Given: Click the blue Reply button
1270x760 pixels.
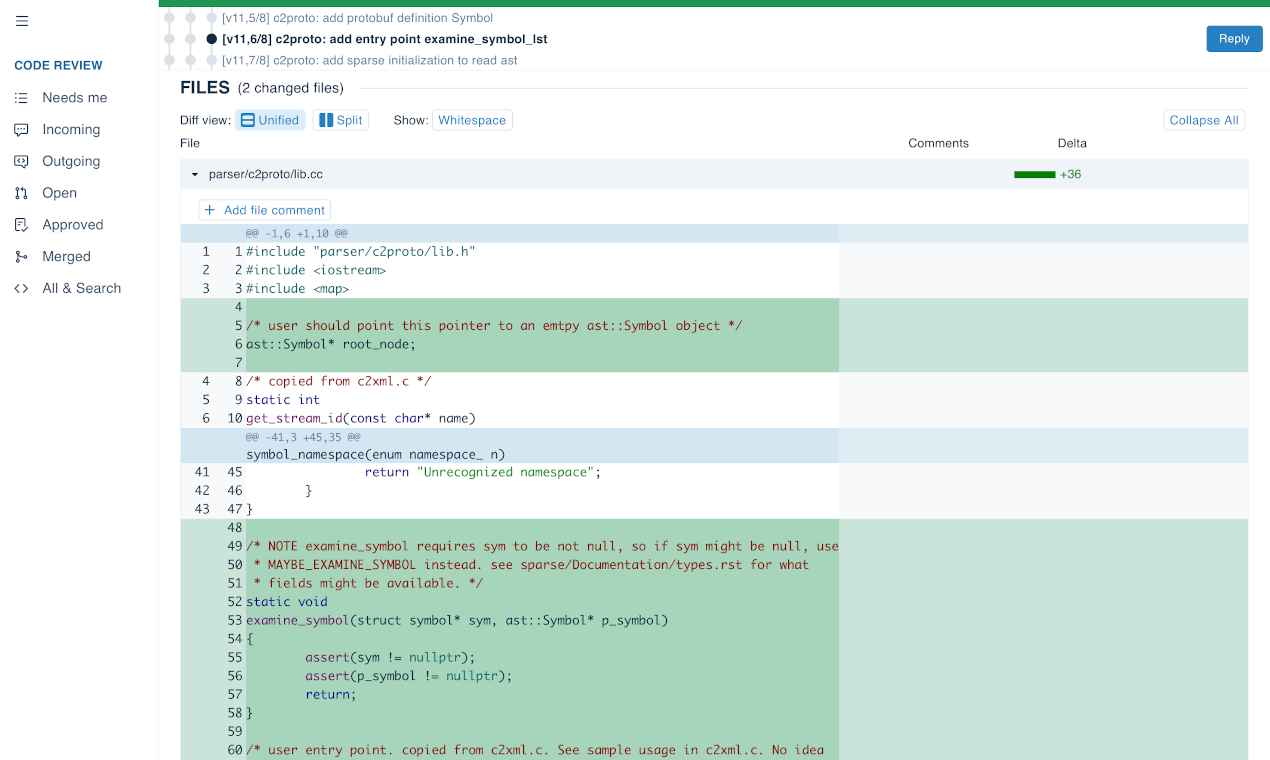Looking at the screenshot, I should 1234,39.
